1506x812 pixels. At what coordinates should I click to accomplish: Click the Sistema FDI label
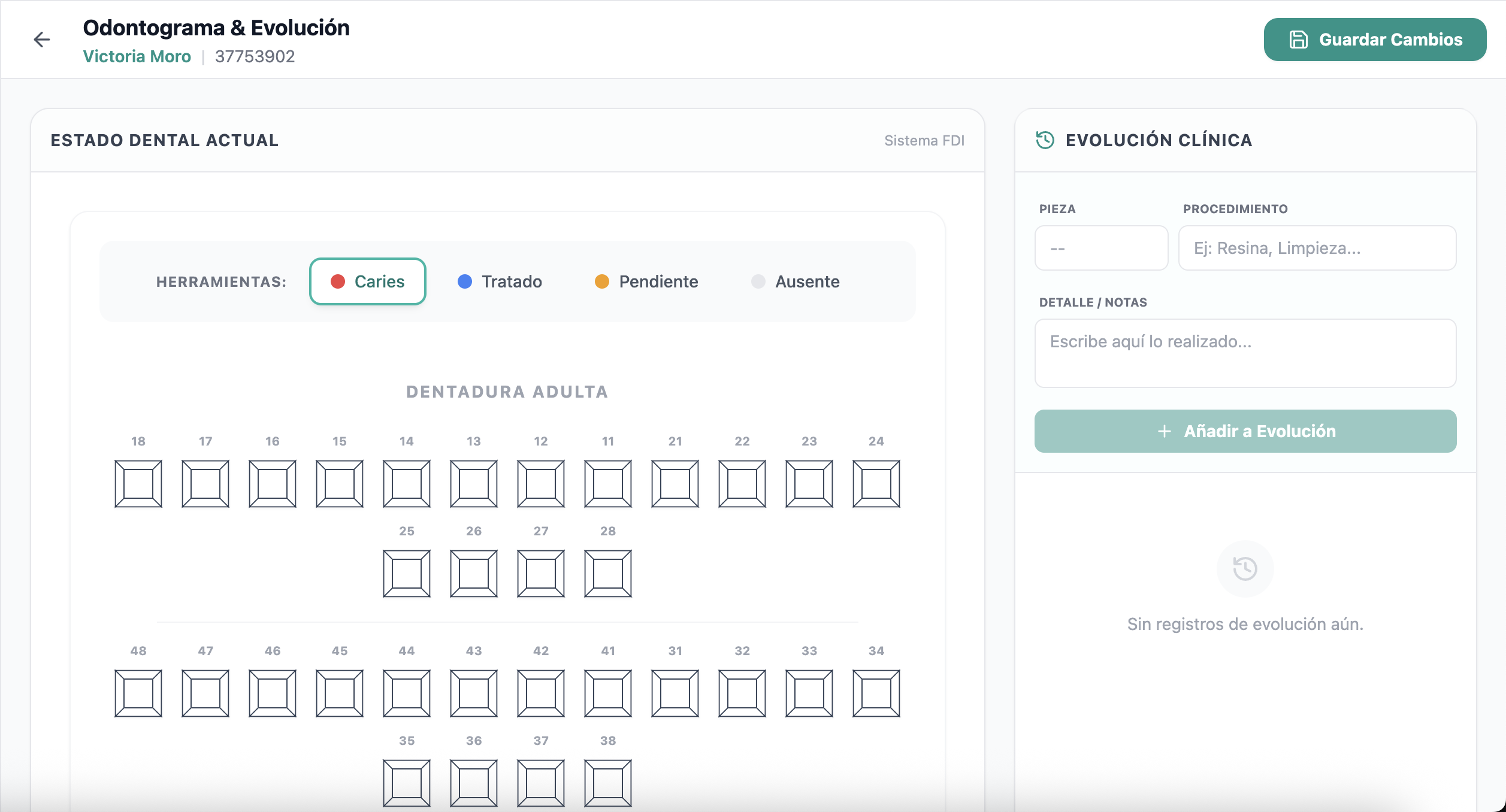tap(924, 140)
